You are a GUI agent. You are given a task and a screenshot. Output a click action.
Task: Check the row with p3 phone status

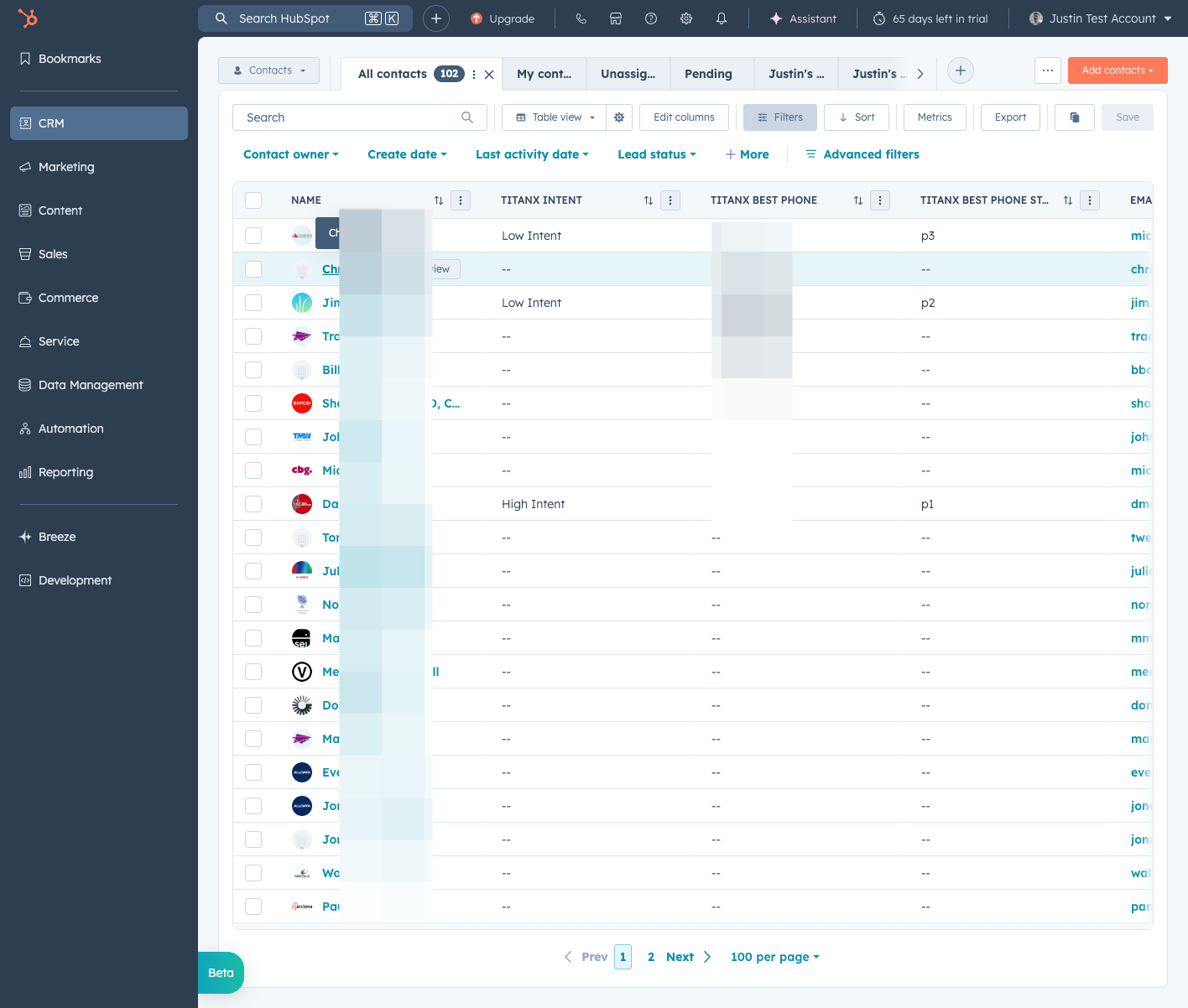[253, 236]
